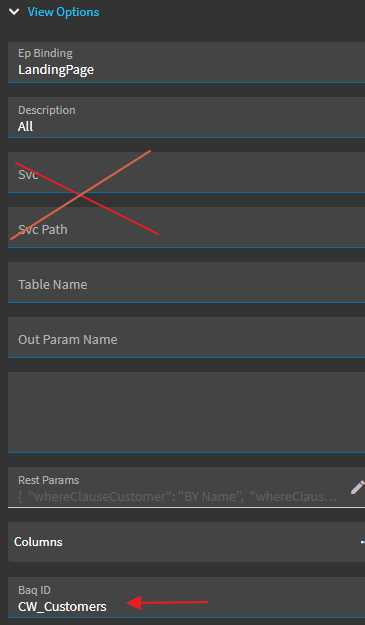Open Rest Params editor via pencil icon
Viewport: 365px width, 625px height.
tap(357, 487)
